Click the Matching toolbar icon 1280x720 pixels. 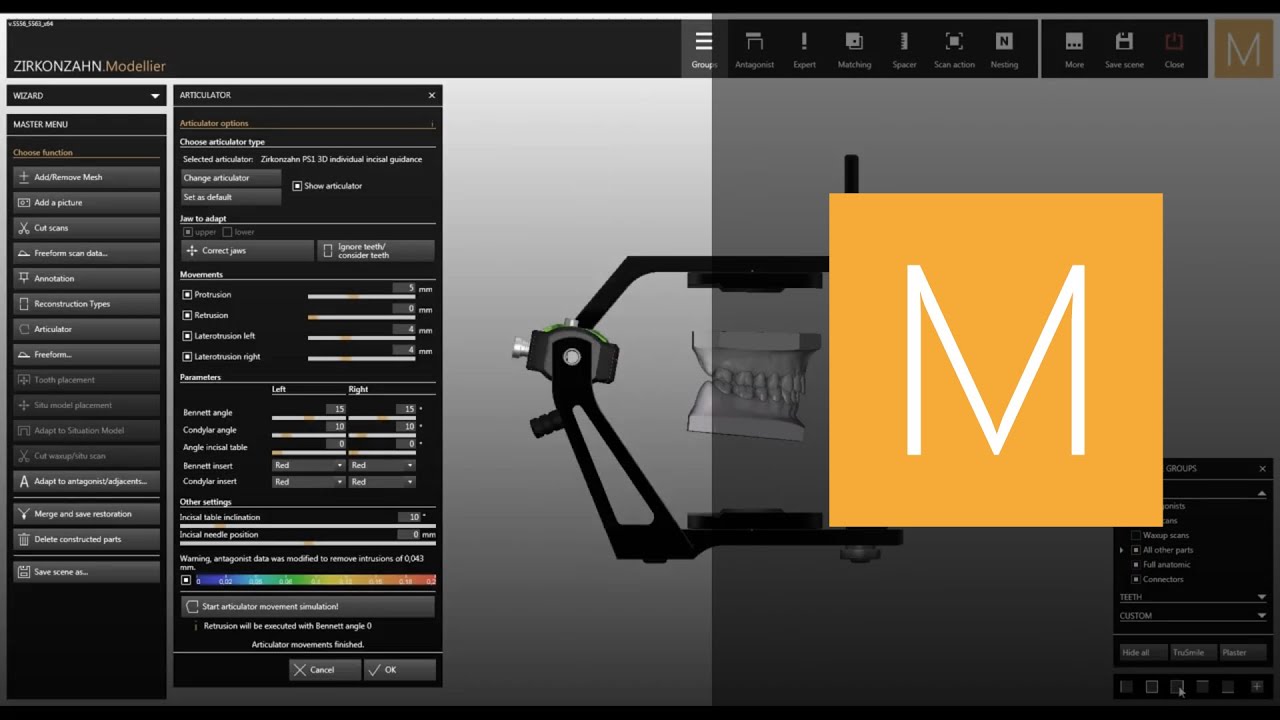854,49
